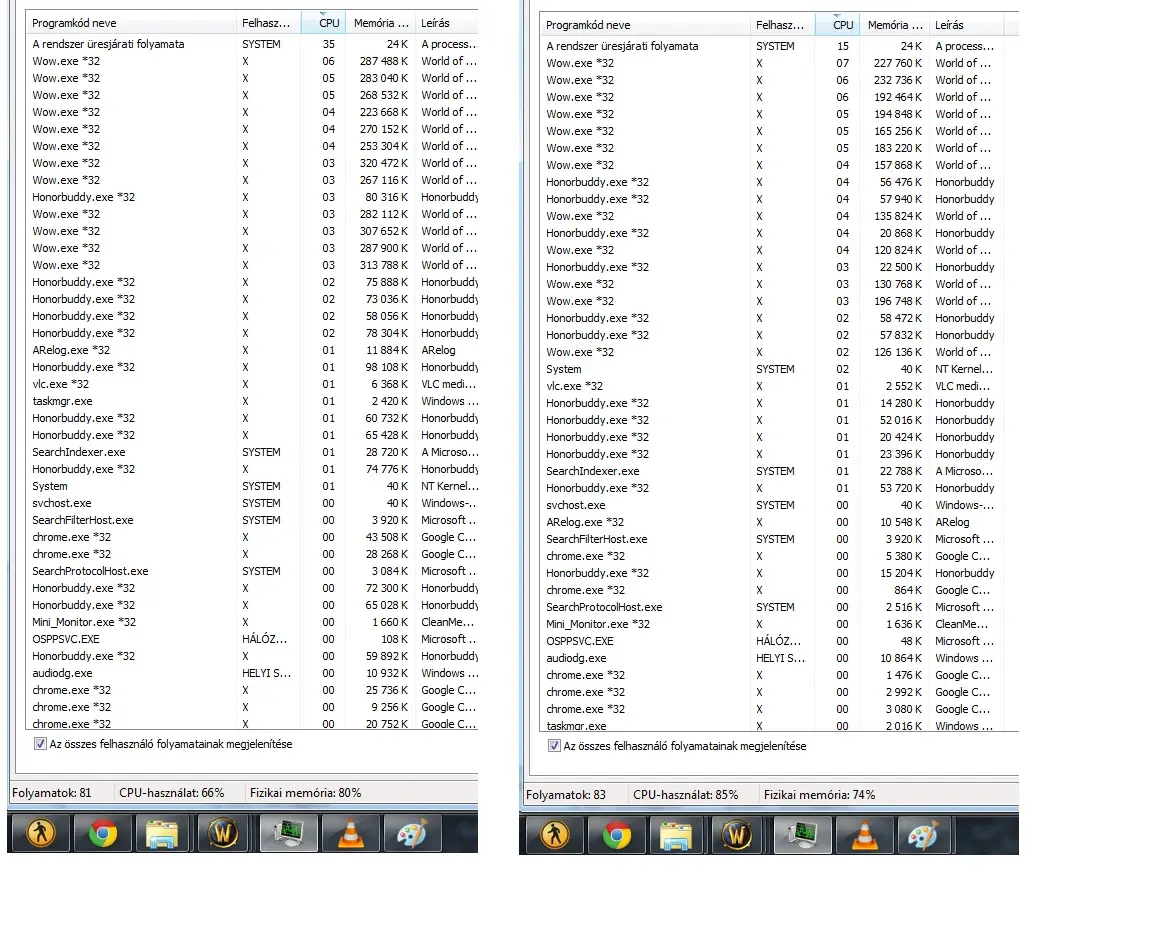Screen dimensions: 1152x944
Task: Sort by Memória column in left window
Action: (x=381, y=23)
